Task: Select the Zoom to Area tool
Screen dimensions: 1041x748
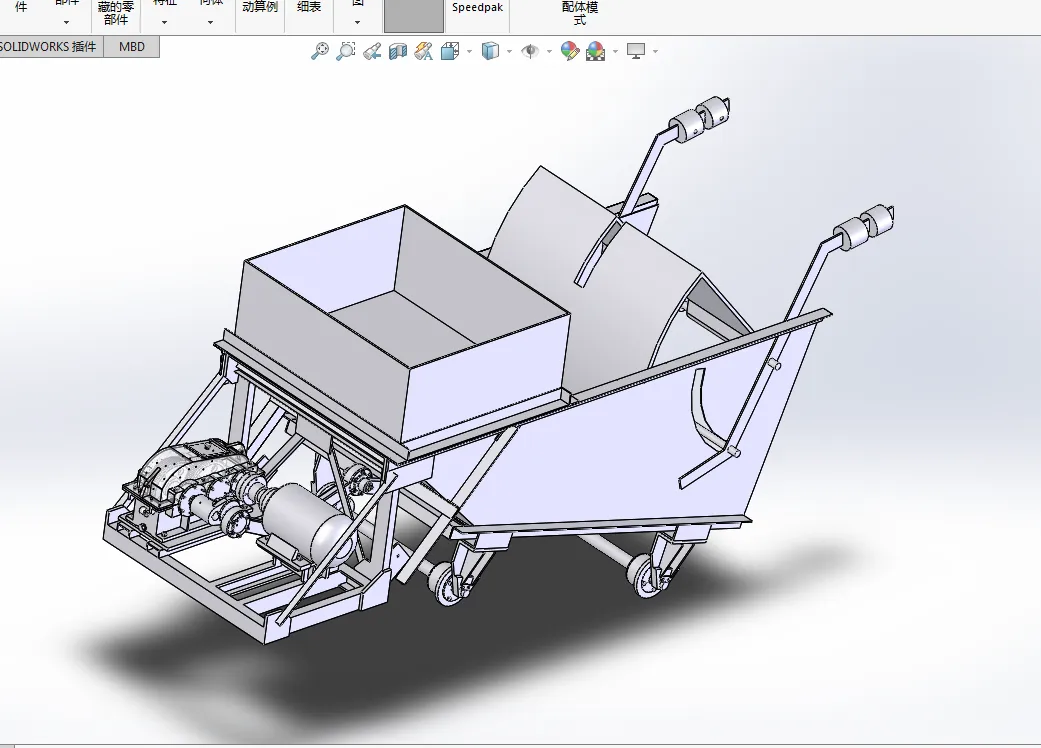Action: click(x=346, y=51)
